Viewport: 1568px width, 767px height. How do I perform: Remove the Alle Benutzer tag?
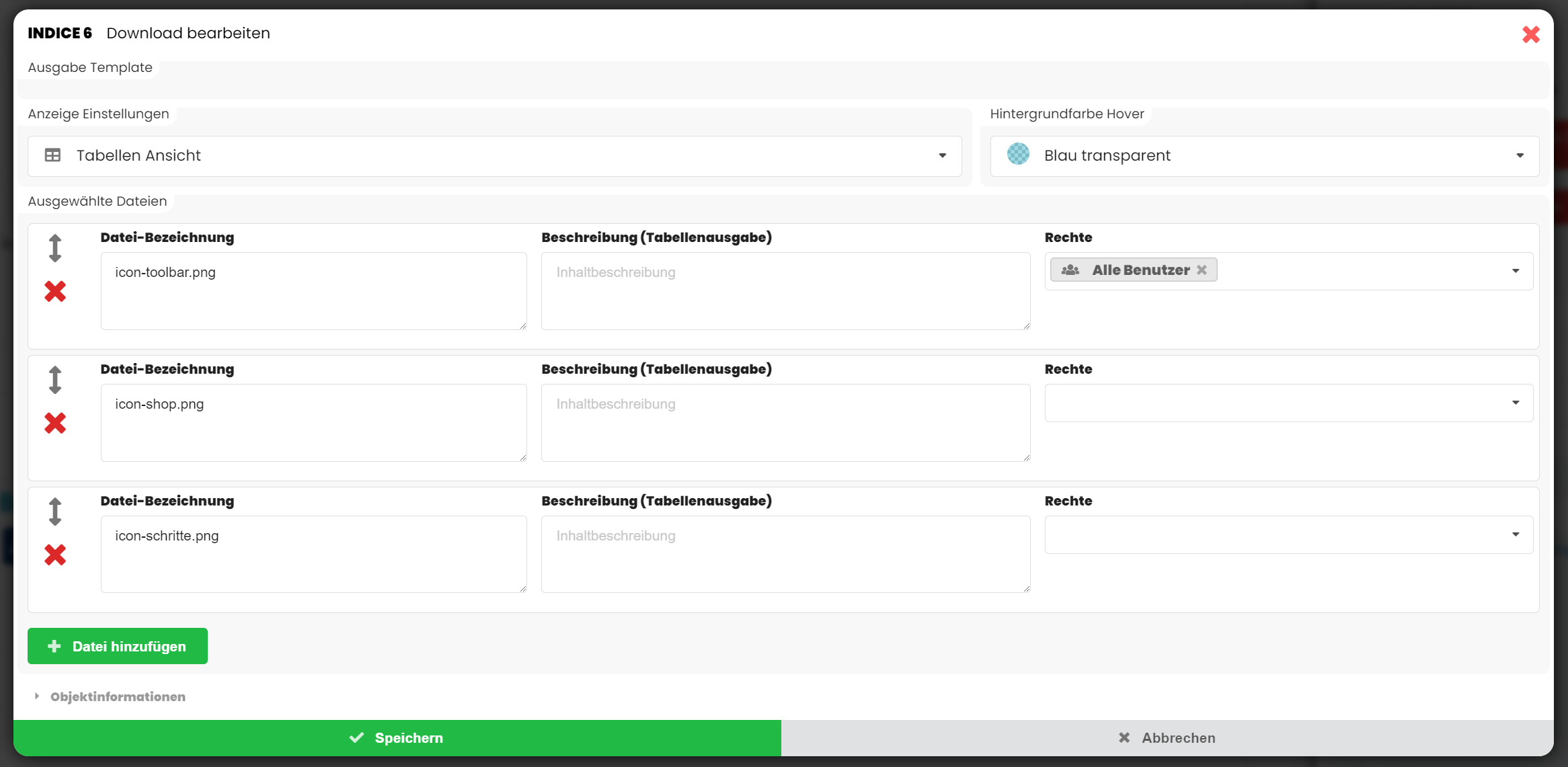click(x=1202, y=270)
